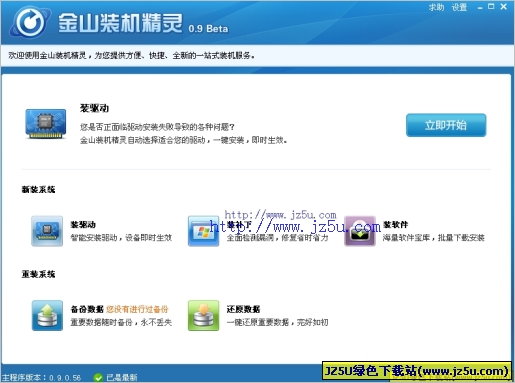Minimize the window
The height and width of the screenshot is (383, 515).
[x=480, y=7]
